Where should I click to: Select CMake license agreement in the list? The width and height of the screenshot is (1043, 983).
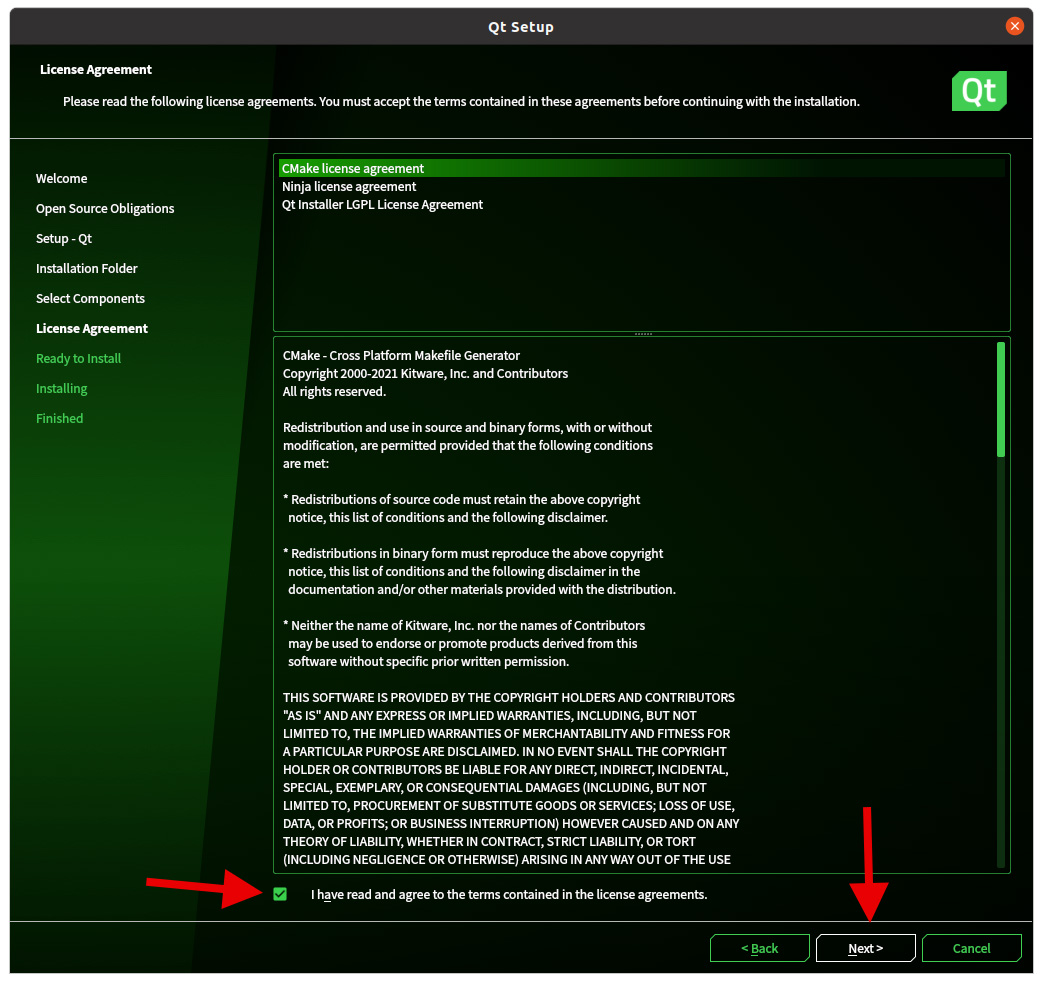coord(353,169)
